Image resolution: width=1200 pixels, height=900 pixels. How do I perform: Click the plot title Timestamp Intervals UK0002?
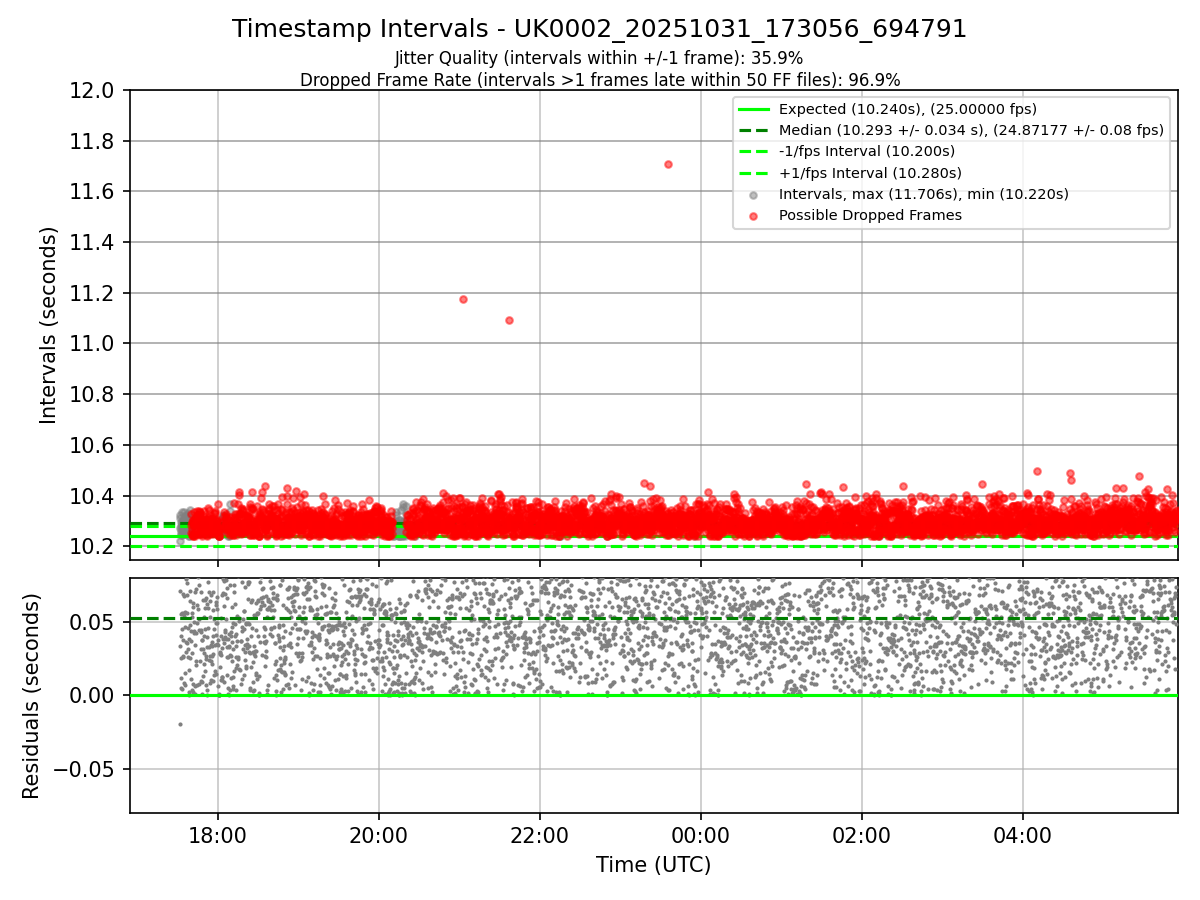point(599,29)
